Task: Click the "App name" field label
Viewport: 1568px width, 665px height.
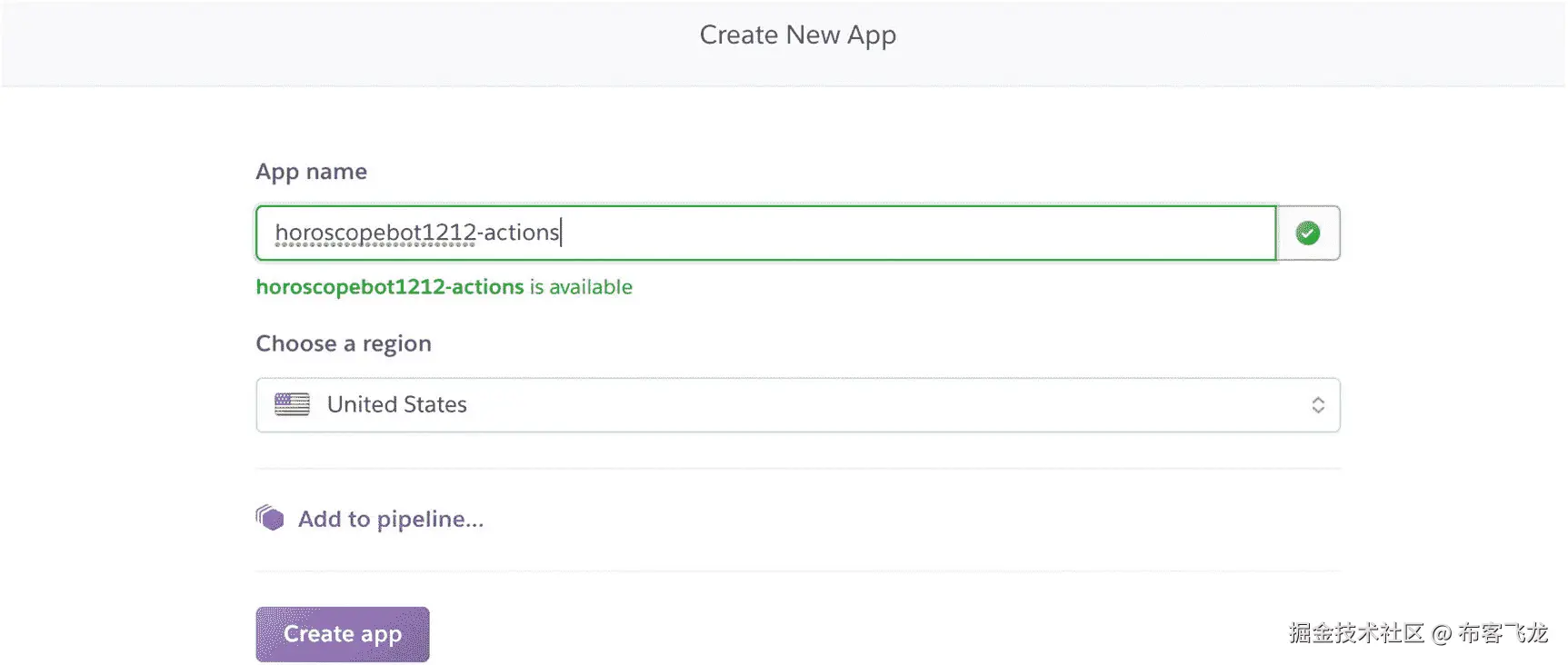Action: point(312,172)
